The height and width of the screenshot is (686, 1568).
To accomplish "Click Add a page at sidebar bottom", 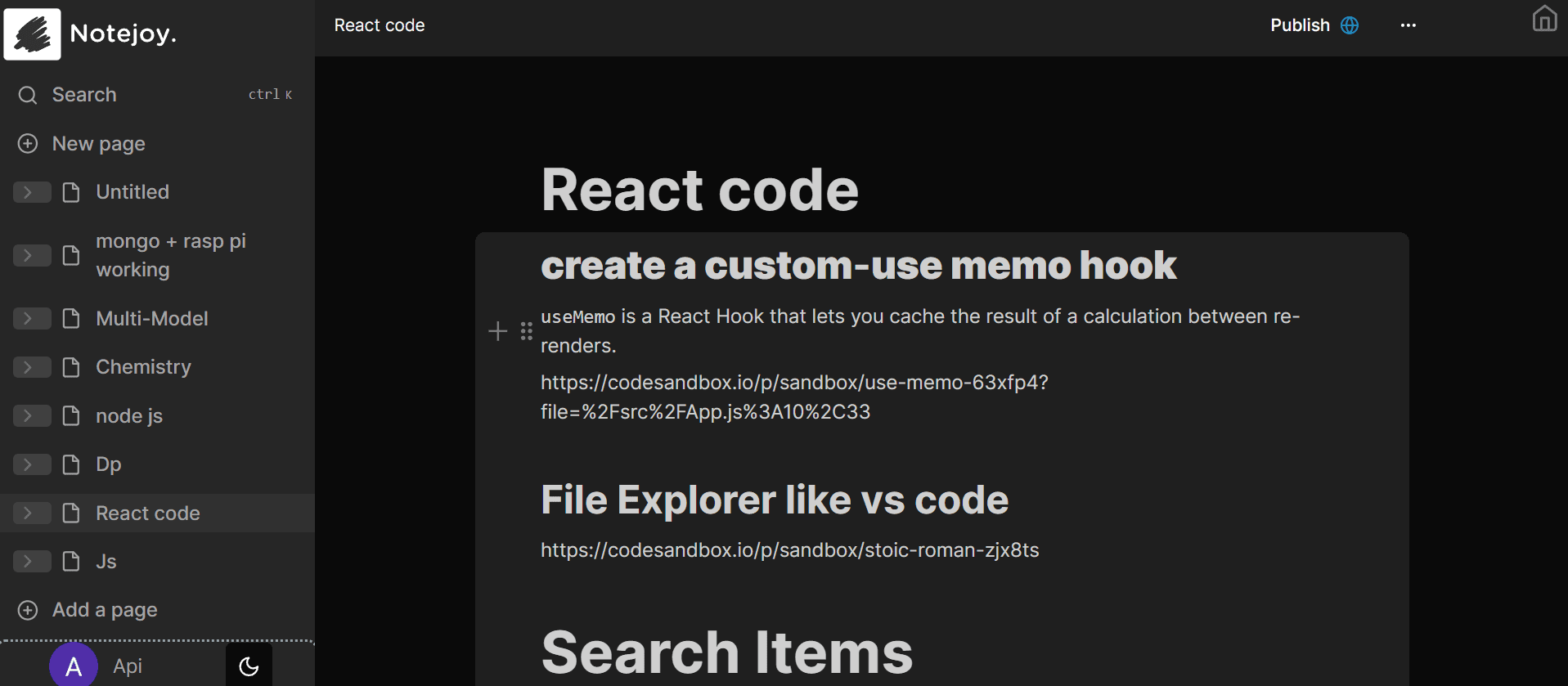I will pos(104,610).
